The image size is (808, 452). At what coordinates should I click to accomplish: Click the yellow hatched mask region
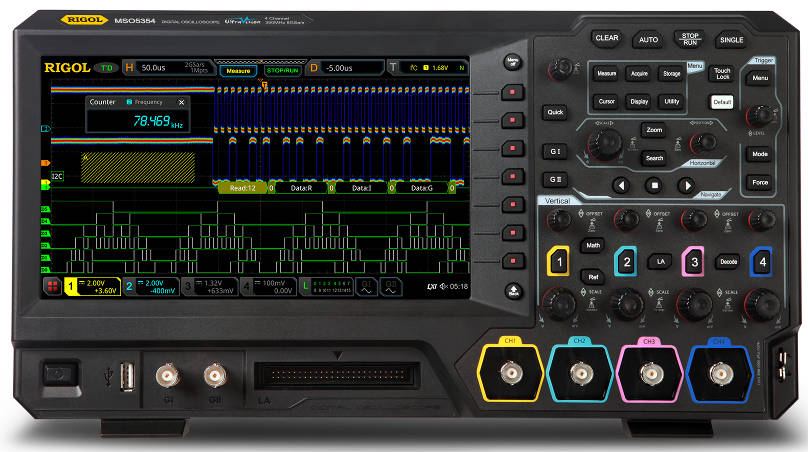pyautogui.click(x=138, y=168)
